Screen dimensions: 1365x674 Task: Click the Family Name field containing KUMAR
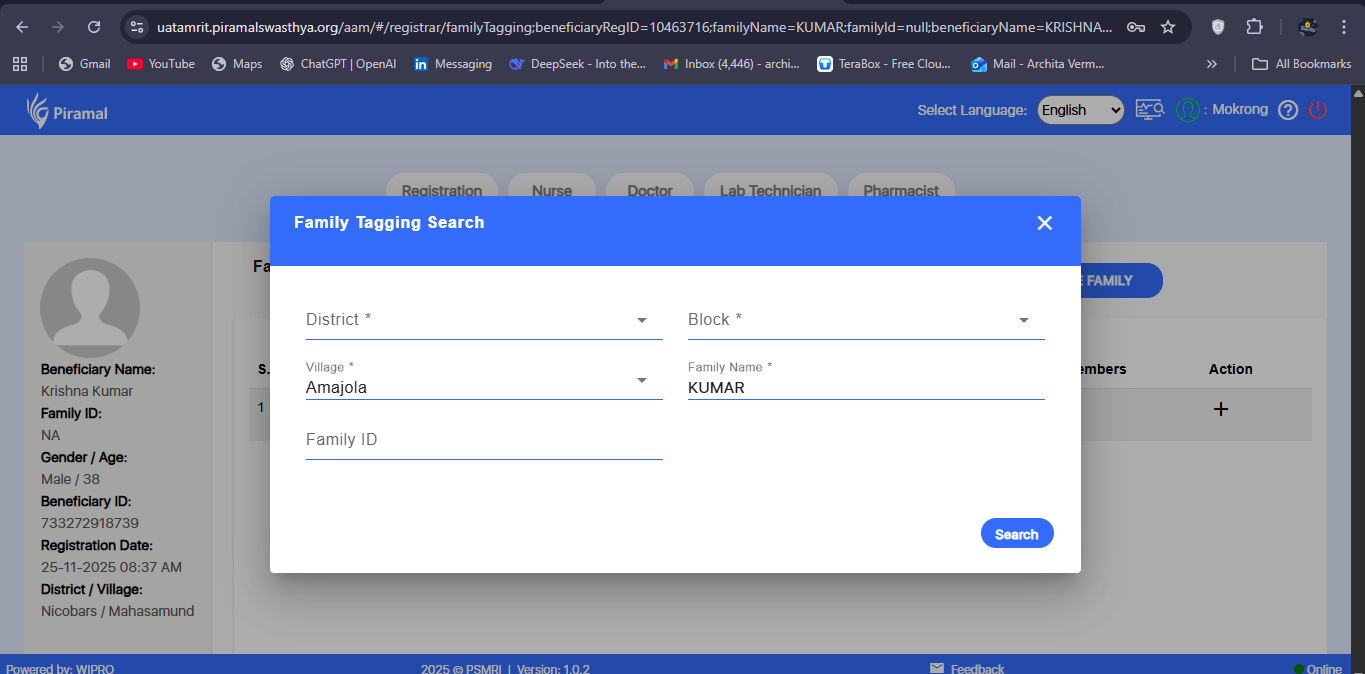click(x=865, y=387)
